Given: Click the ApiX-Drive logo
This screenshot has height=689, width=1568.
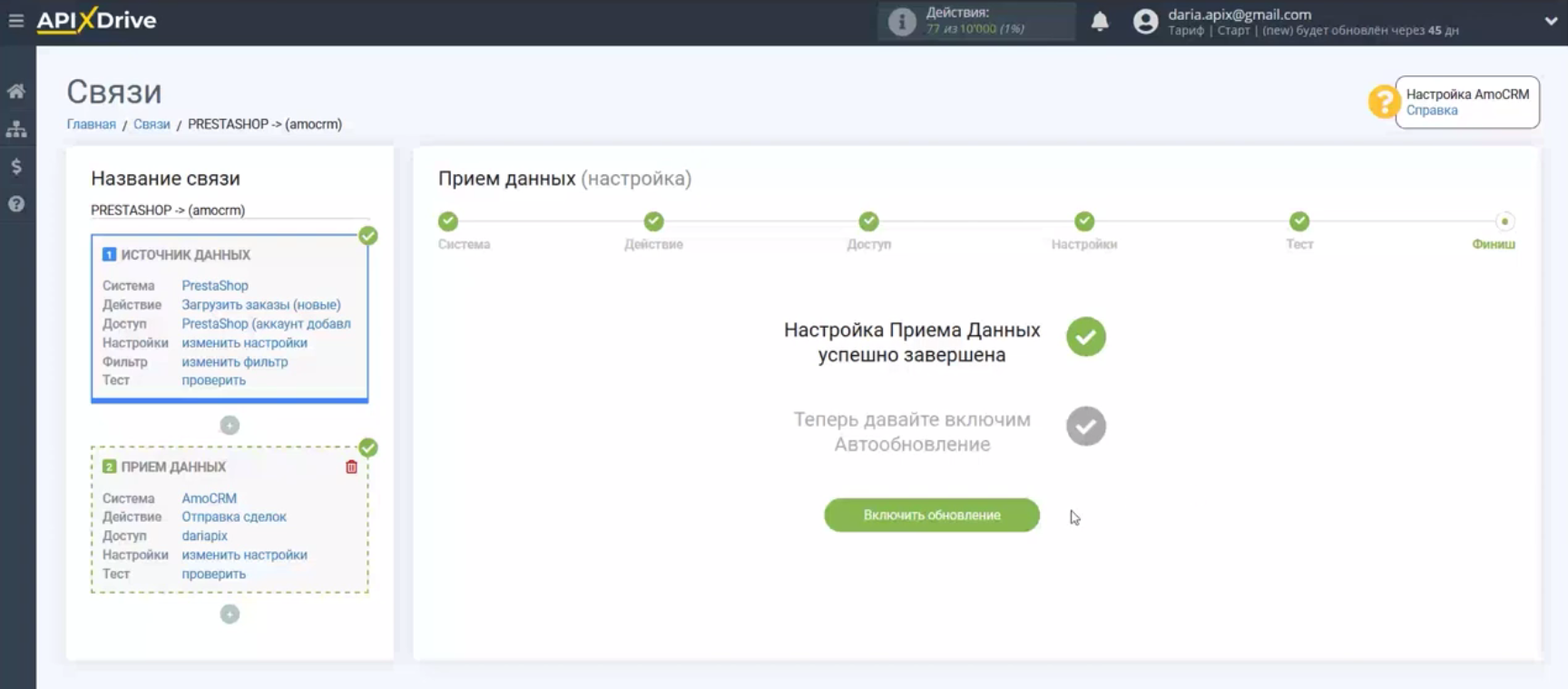Looking at the screenshot, I should pyautogui.click(x=96, y=20).
